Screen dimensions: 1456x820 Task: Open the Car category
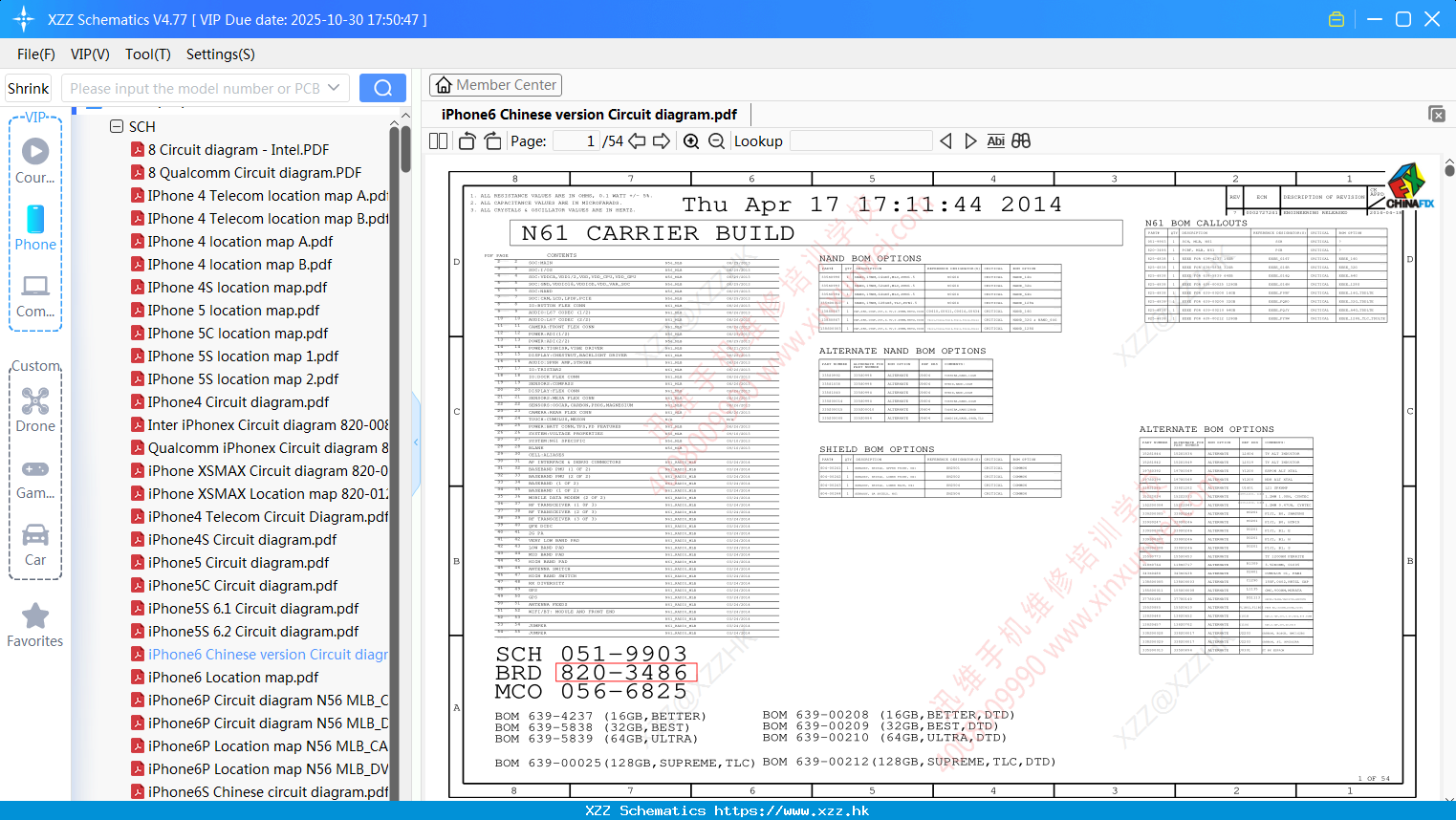click(x=35, y=545)
